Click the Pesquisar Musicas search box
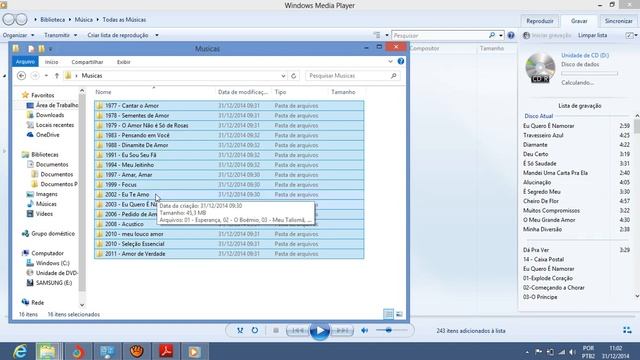 point(352,76)
